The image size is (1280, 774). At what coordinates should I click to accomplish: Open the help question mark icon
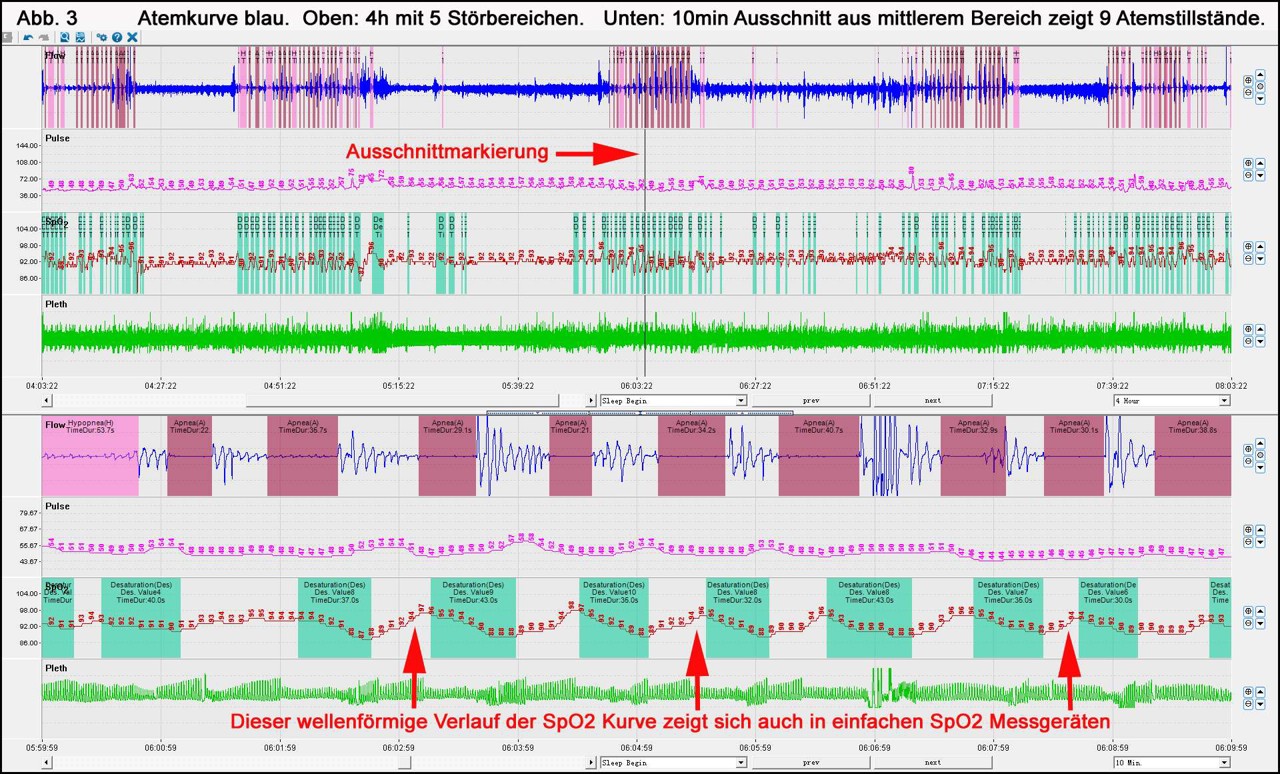[116, 37]
